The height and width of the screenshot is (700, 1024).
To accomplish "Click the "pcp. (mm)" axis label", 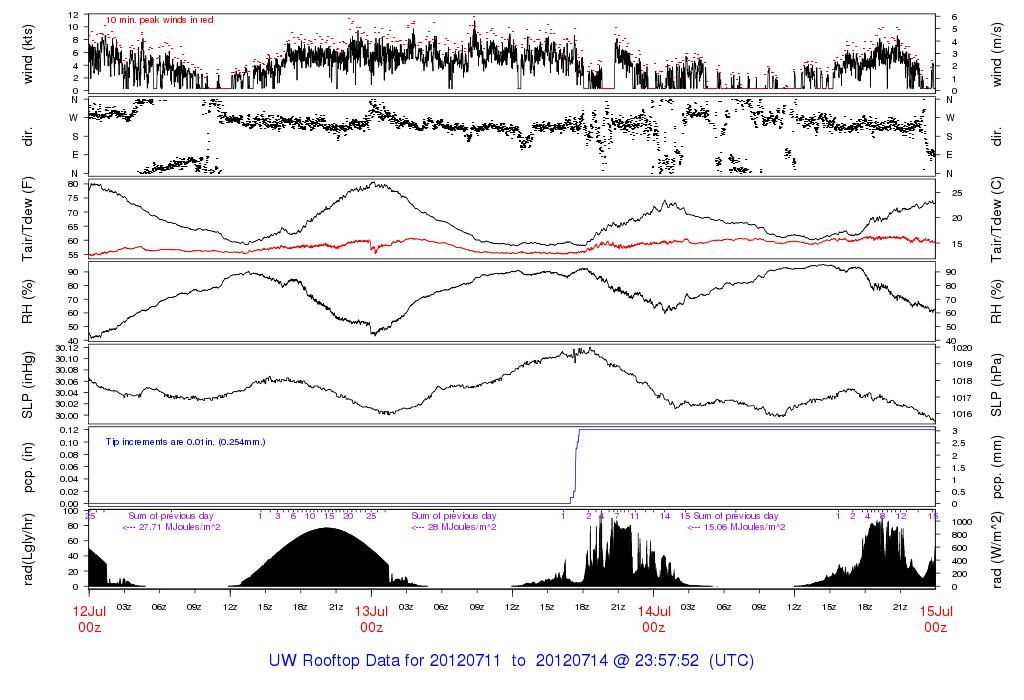I will pos(997,468).
